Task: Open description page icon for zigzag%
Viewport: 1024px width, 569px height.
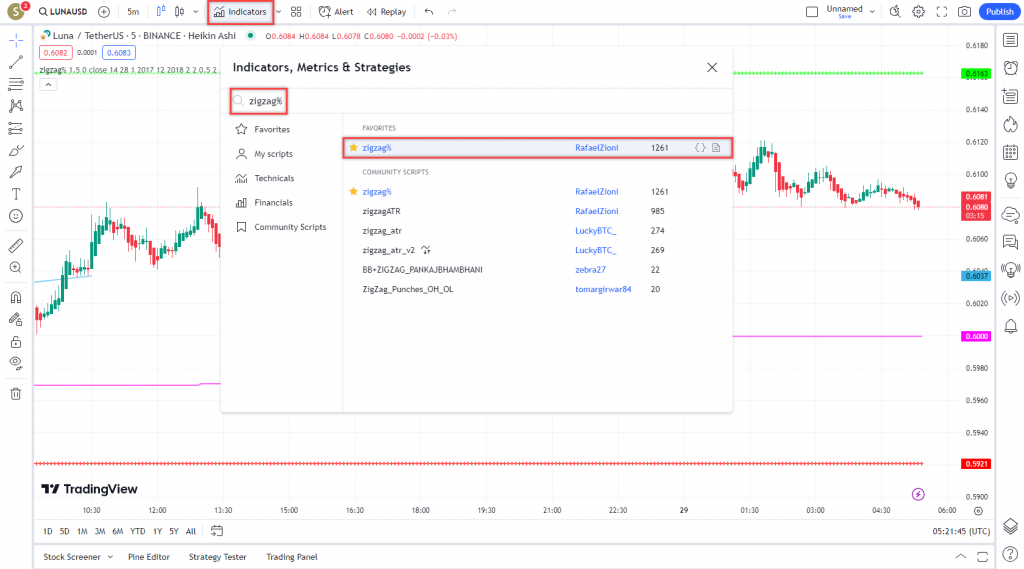Action: [716, 148]
